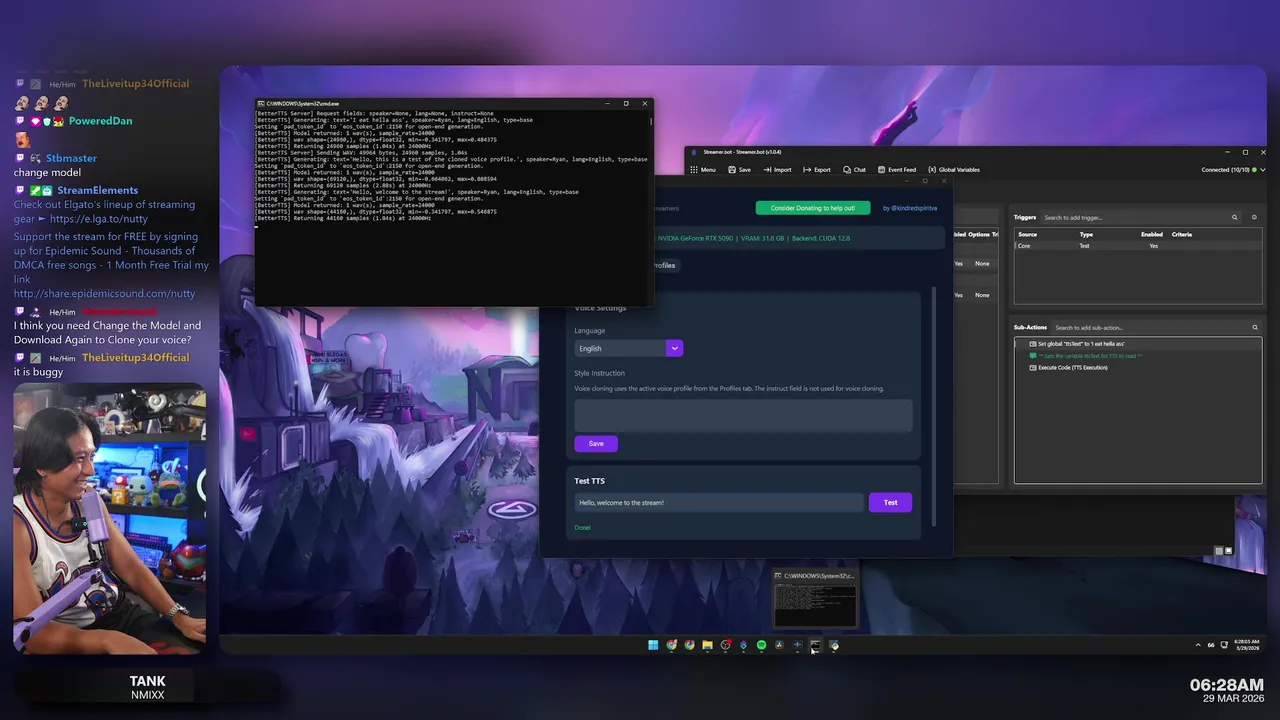Click the taskbar clock and date
Screen dimensions: 1280x720
pos(1246,645)
